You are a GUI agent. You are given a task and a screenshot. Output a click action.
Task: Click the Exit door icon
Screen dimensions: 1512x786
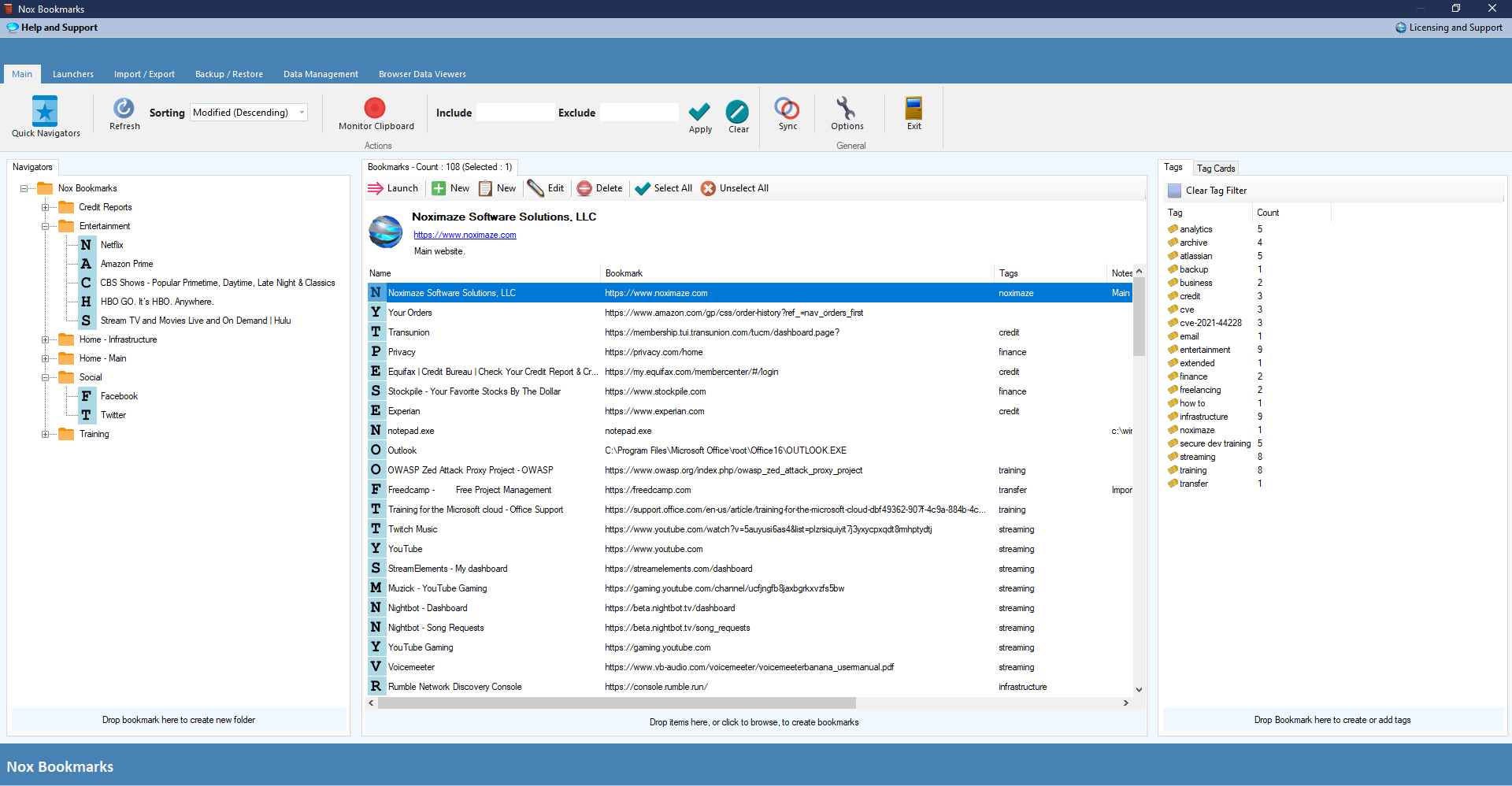point(913,108)
